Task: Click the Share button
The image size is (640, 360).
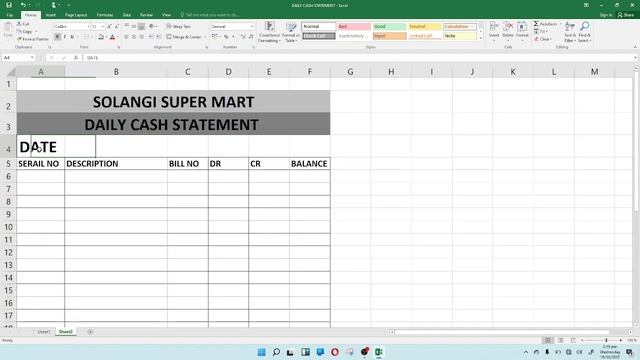Action: coord(626,15)
